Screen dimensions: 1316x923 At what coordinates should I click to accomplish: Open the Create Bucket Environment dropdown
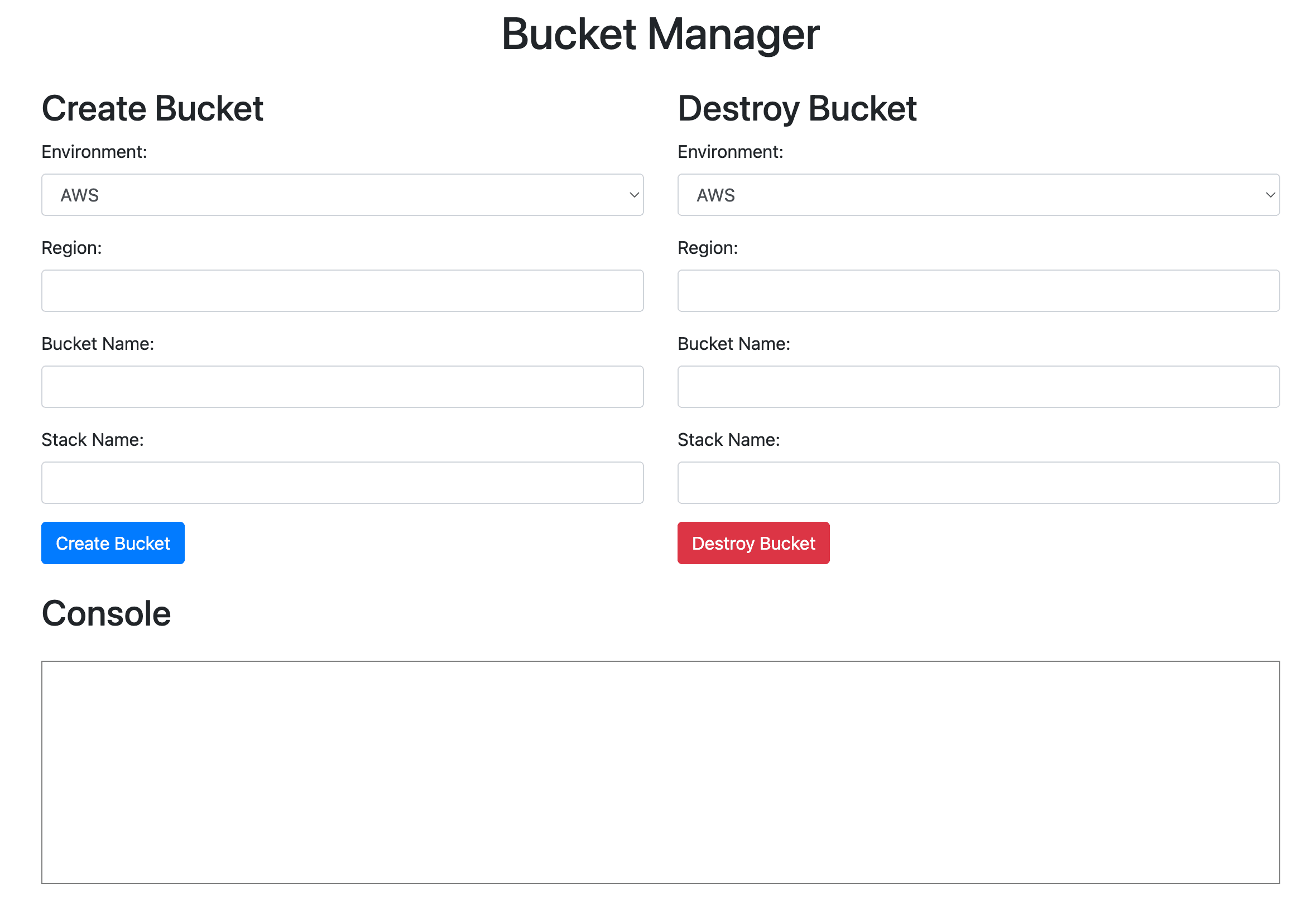point(342,195)
